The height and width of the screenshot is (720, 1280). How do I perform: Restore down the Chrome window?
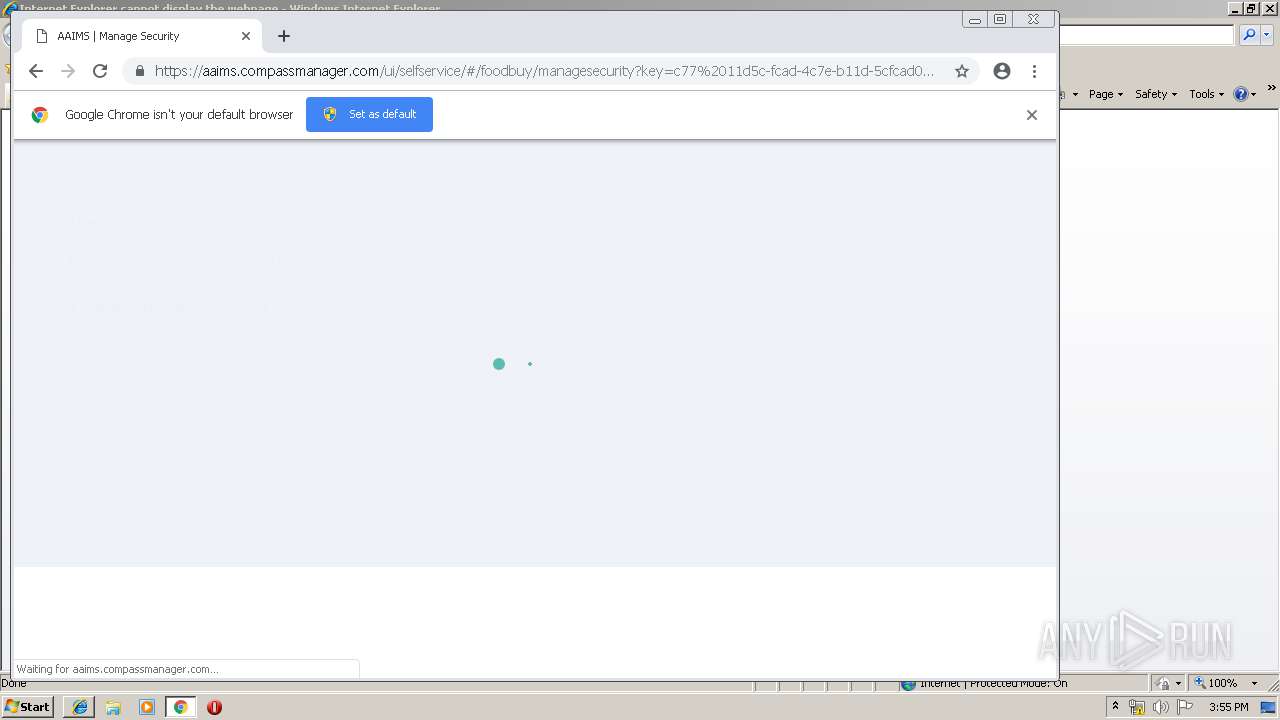coord(1000,19)
